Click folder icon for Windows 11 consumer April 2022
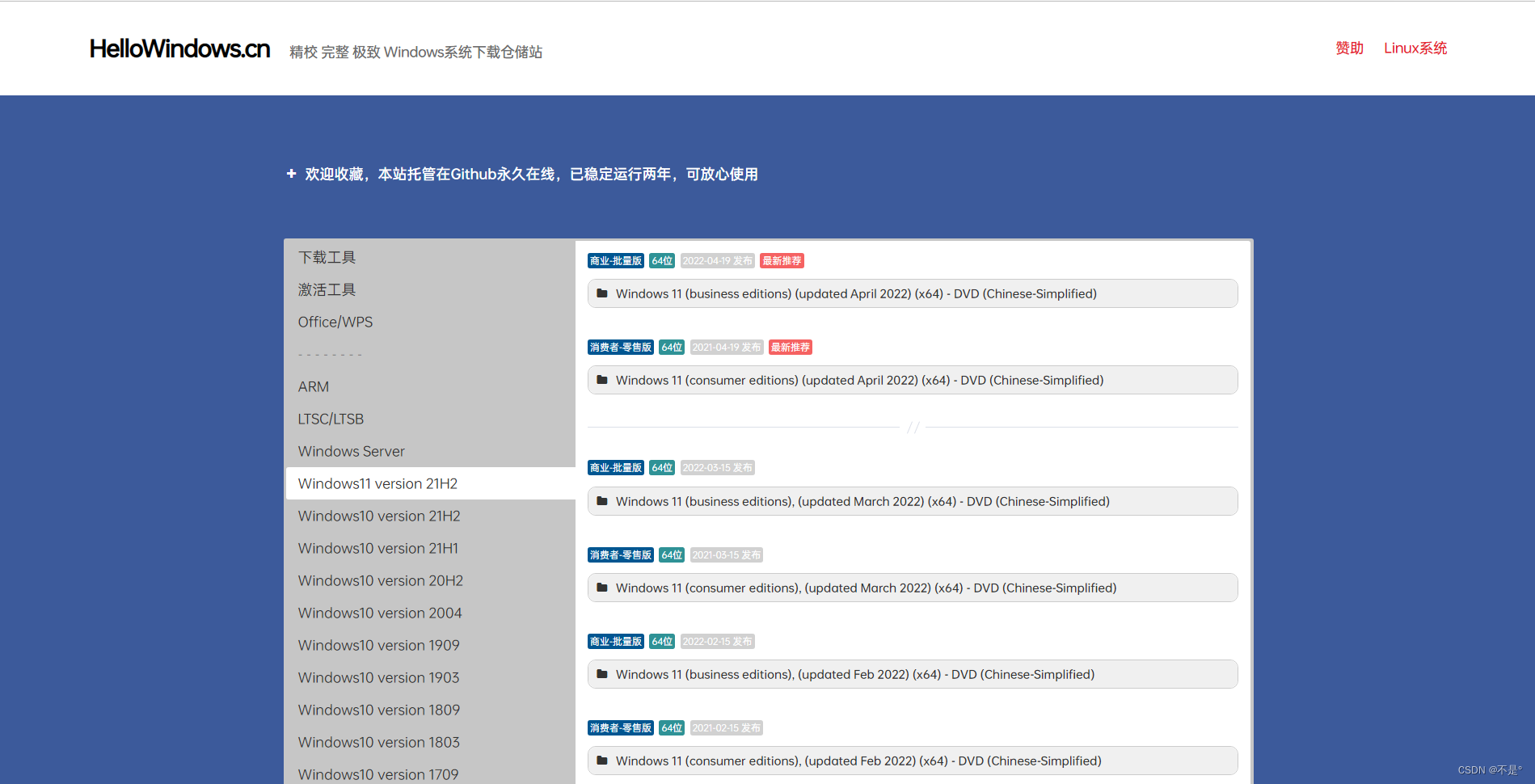 point(602,380)
